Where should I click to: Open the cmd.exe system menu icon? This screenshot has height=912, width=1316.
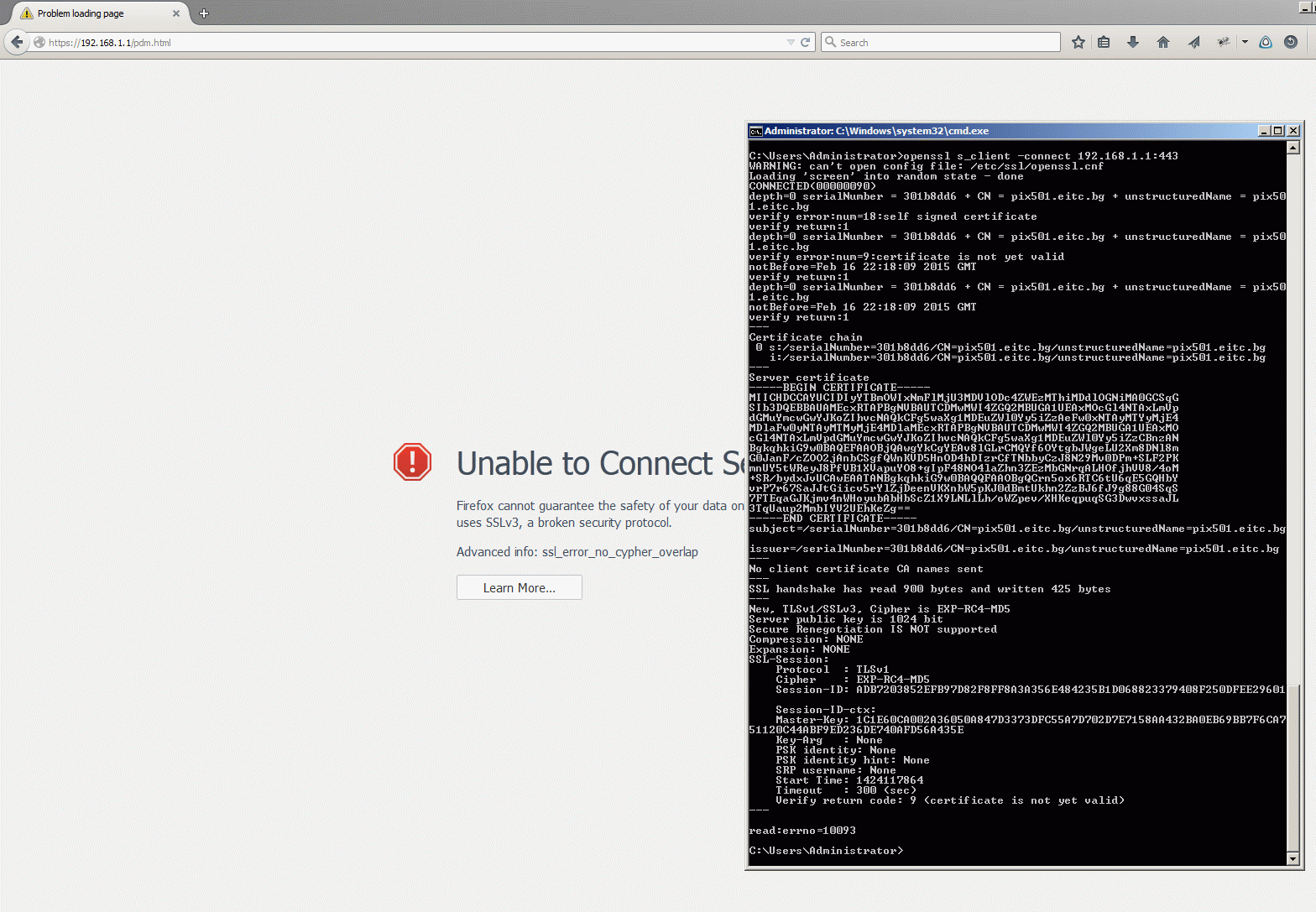coord(755,131)
